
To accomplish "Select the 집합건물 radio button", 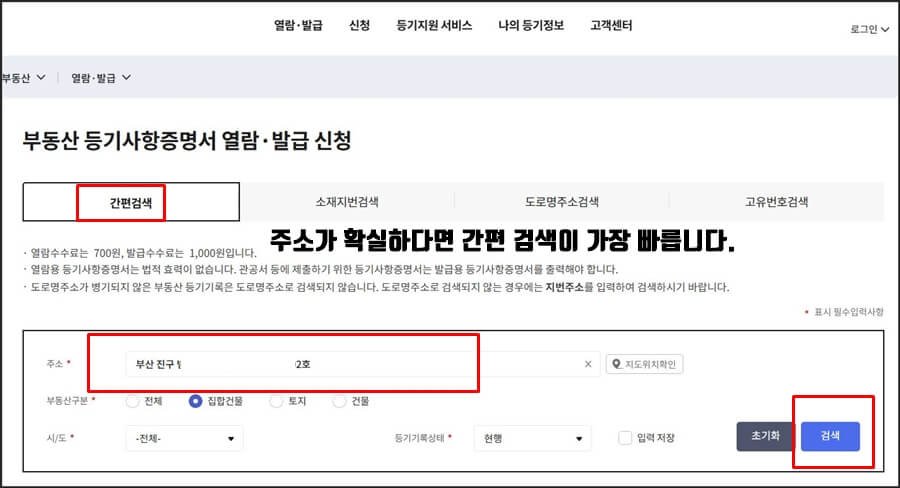I will [195, 401].
